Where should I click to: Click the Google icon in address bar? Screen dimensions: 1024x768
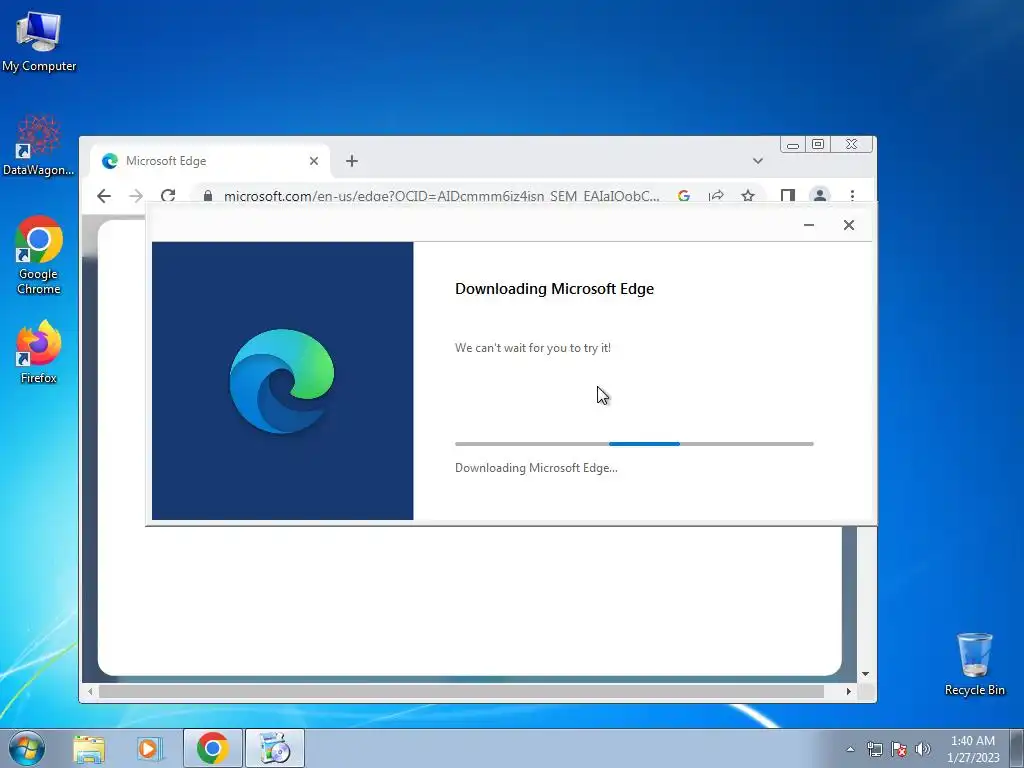[684, 196]
